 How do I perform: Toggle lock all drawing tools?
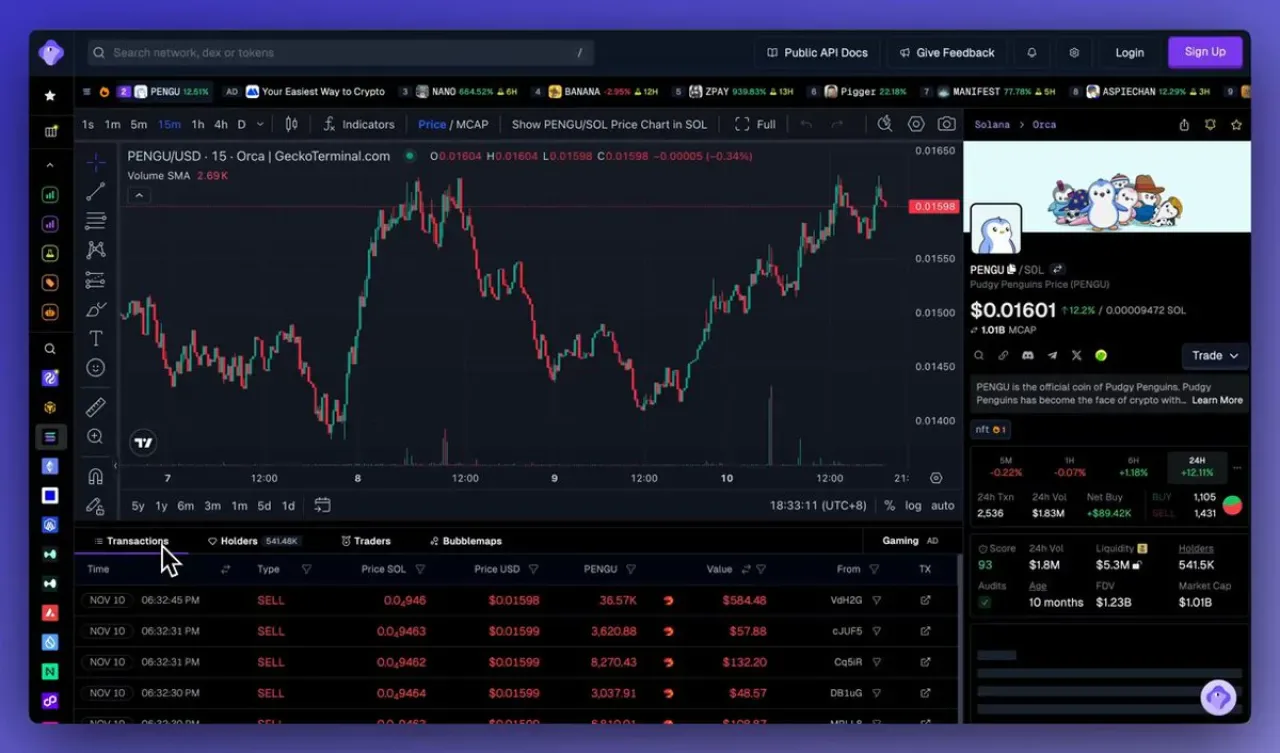point(96,506)
